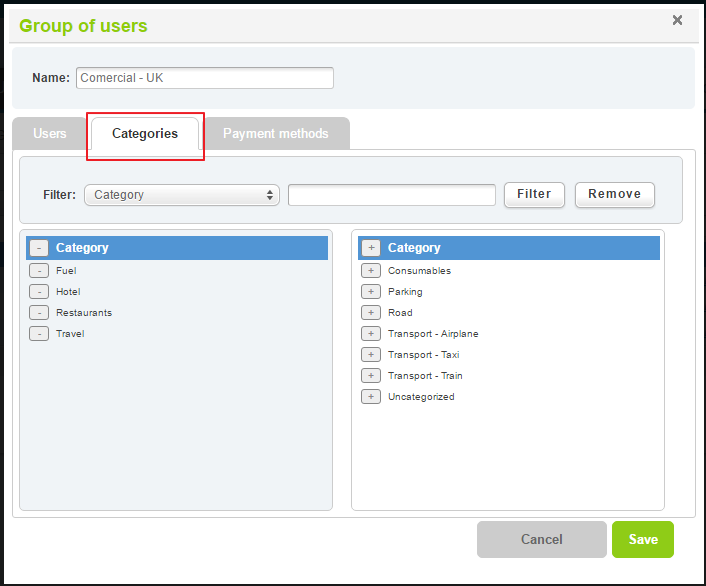706x586 pixels.
Task: Add the Uncategorized category
Action: [371, 397]
